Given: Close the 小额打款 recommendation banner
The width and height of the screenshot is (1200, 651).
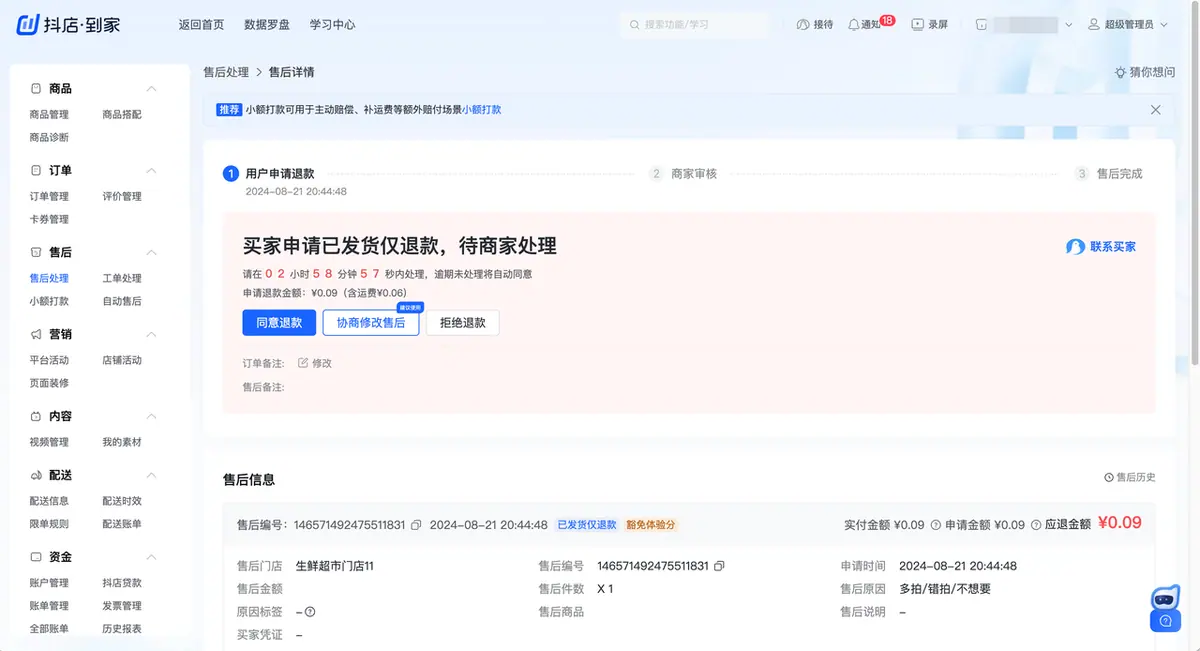Looking at the screenshot, I should [1156, 110].
